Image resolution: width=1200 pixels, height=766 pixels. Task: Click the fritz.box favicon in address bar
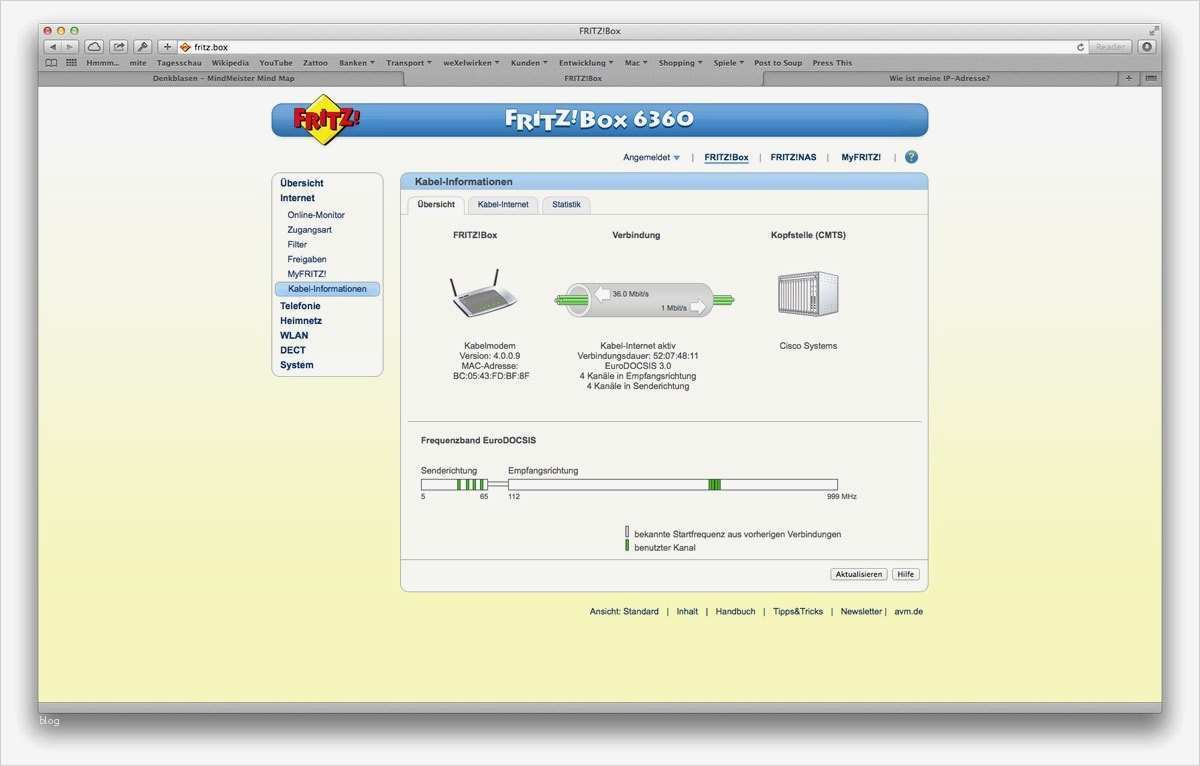[185, 47]
